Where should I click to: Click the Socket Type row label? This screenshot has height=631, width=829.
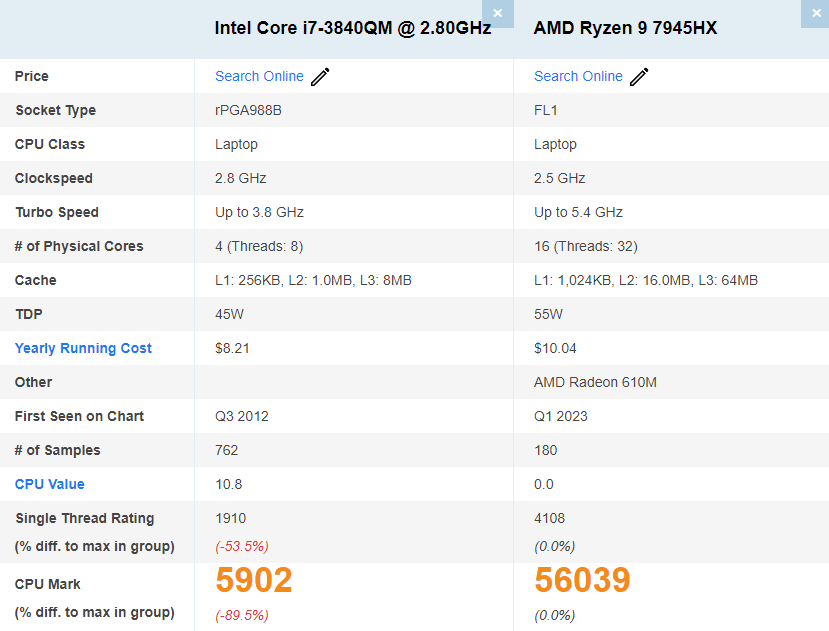(56, 110)
